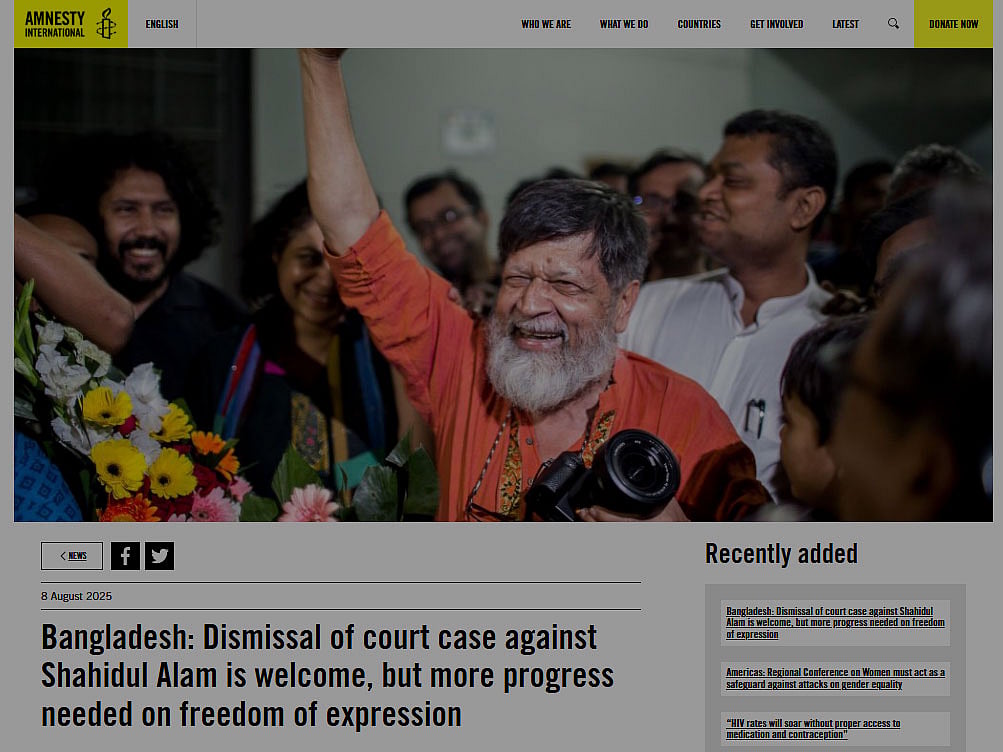The image size is (1003, 752).
Task: Open the Bangladesh Shahidul Alam recent link
Action: pyautogui.click(x=835, y=623)
